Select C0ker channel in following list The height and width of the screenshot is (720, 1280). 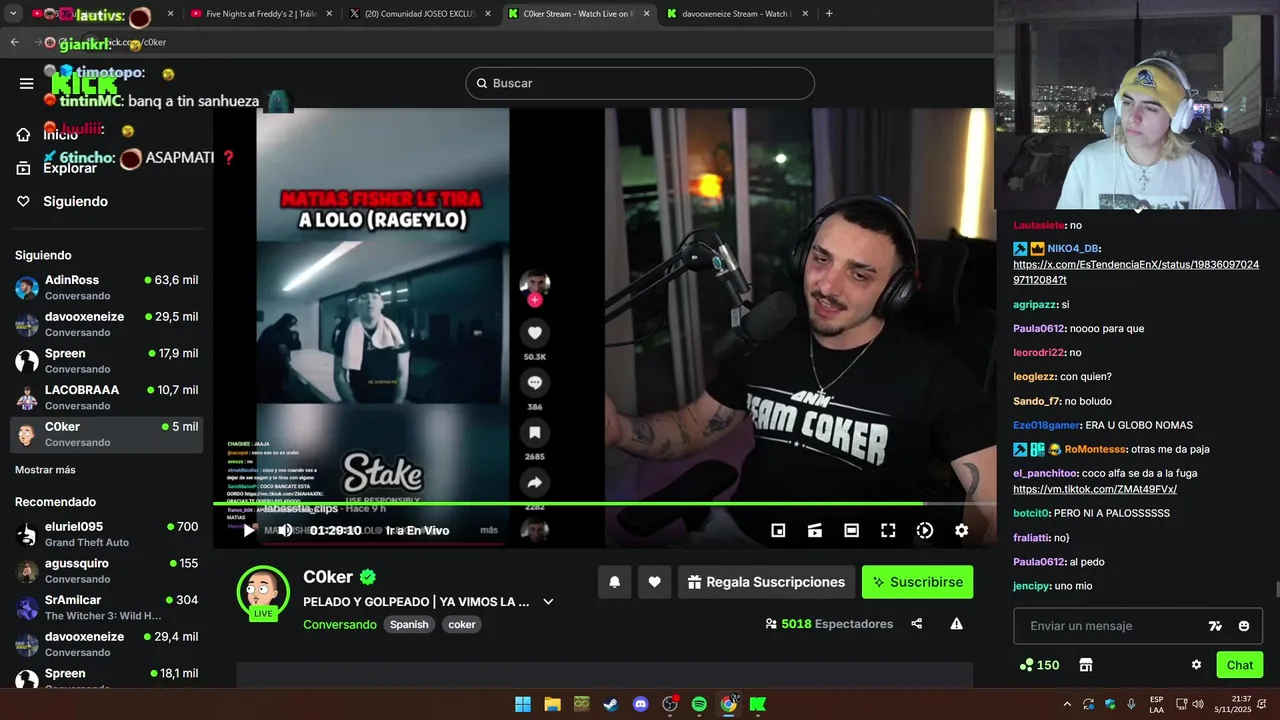(106, 434)
